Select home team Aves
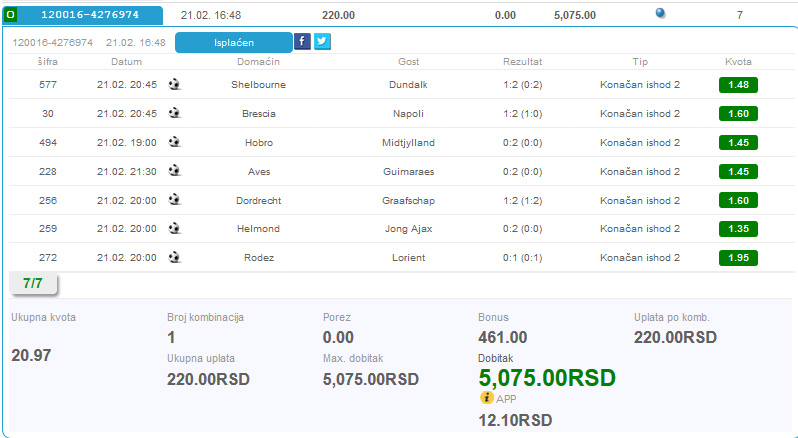 (259, 171)
